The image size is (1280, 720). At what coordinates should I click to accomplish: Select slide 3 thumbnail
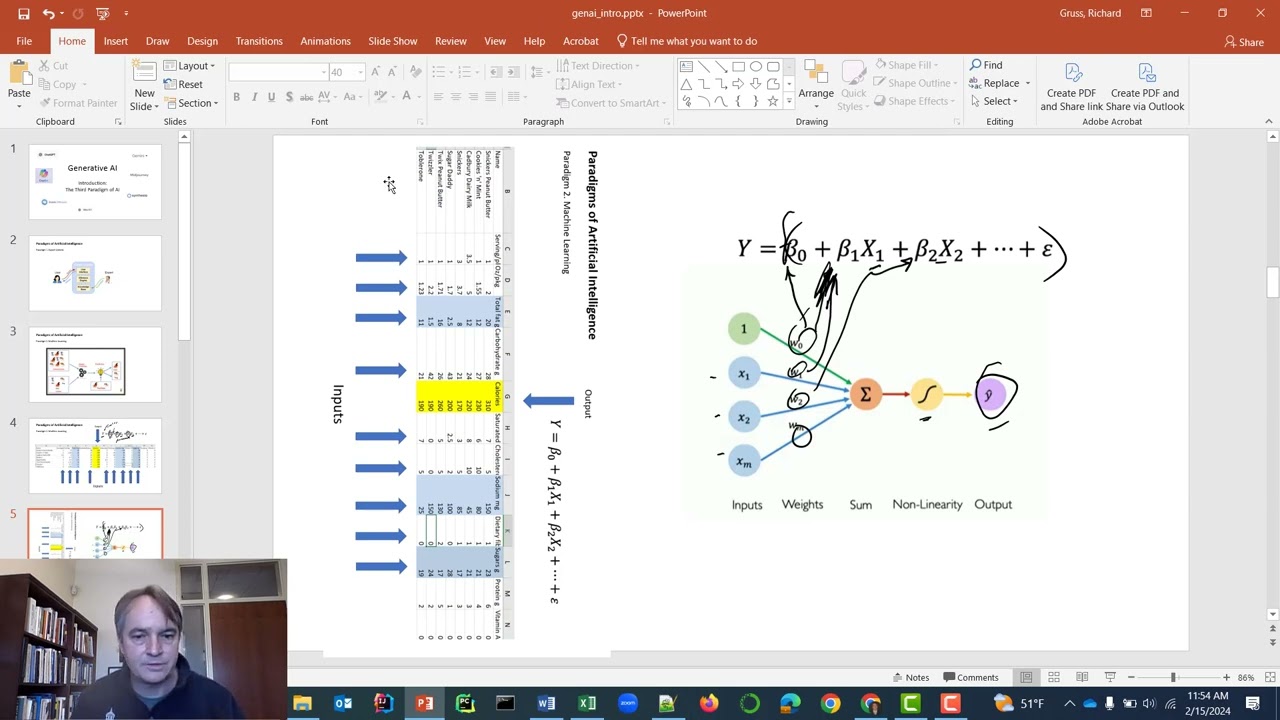[95, 364]
